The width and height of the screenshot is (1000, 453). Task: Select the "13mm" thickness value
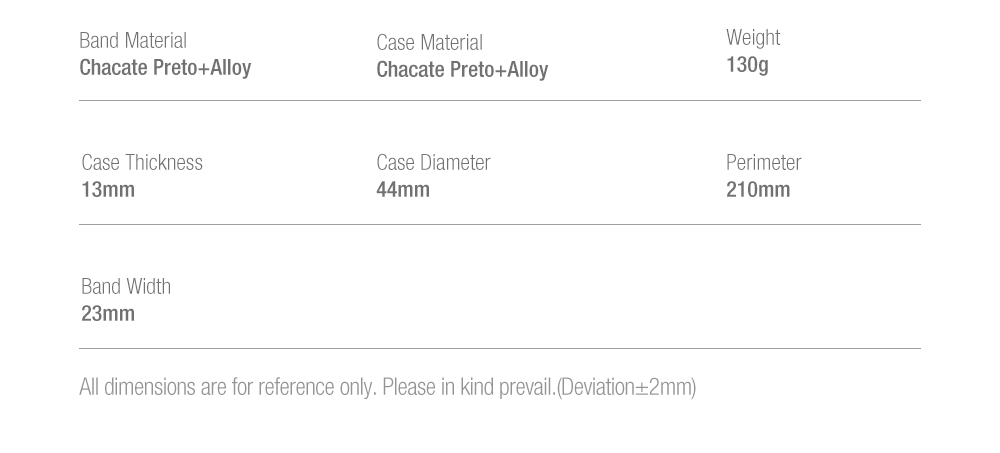tap(108, 190)
